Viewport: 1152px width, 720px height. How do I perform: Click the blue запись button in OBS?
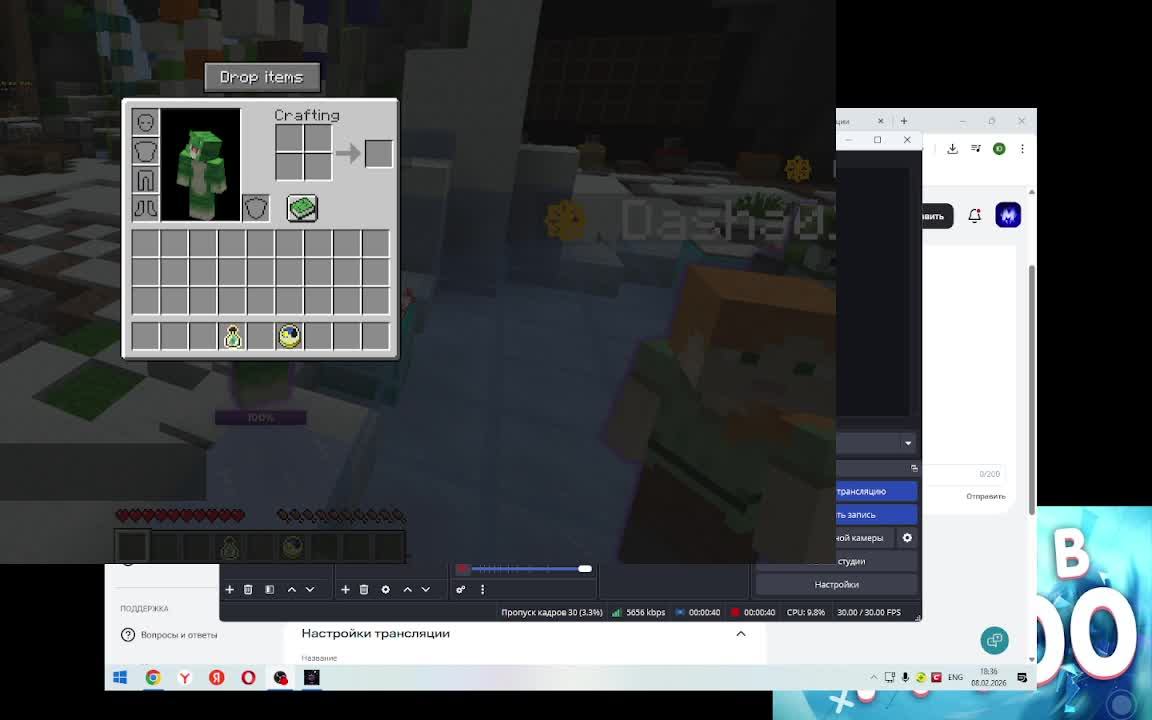(876, 514)
